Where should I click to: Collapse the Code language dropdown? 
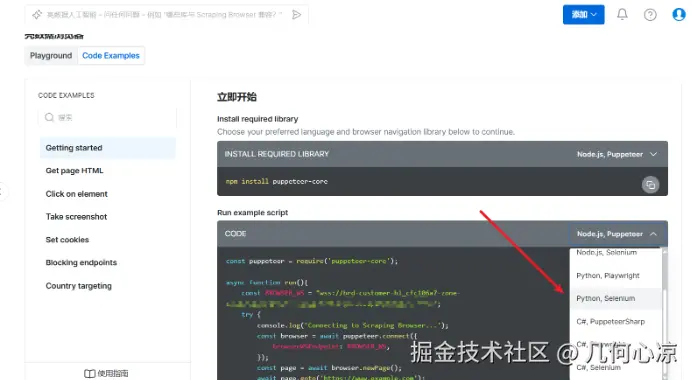pyautogui.click(x=617, y=234)
